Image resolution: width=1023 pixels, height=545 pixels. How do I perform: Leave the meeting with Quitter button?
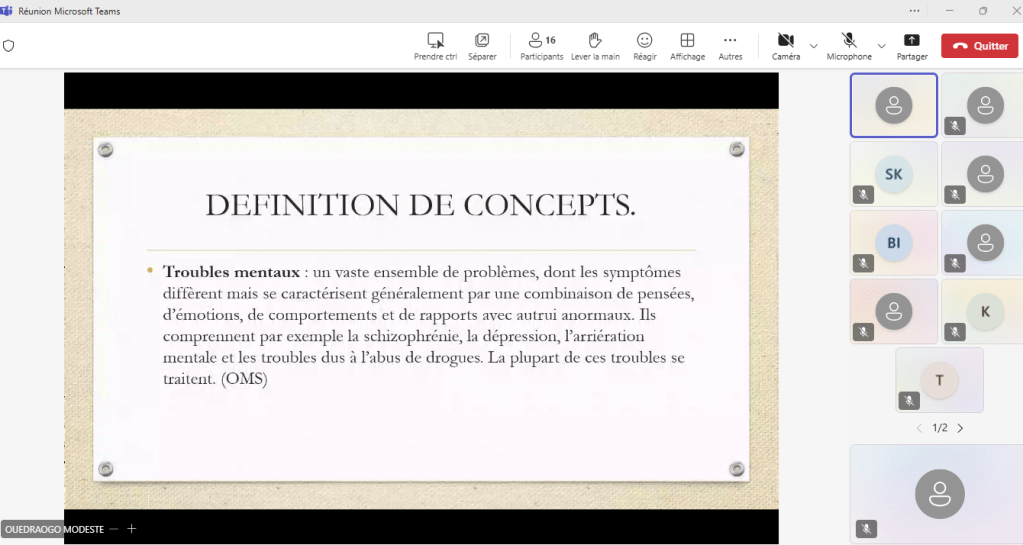[979, 46]
